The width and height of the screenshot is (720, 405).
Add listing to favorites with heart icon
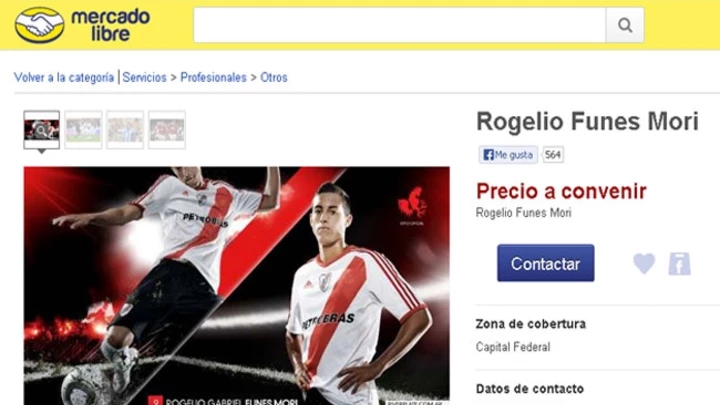644,264
